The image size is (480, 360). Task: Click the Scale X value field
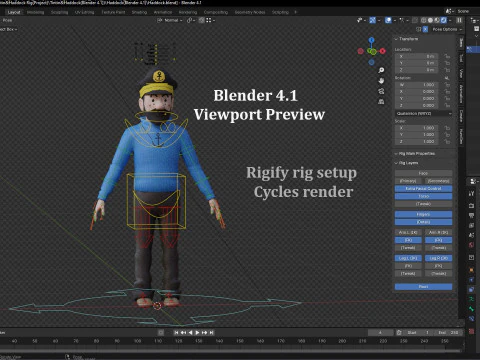point(416,128)
